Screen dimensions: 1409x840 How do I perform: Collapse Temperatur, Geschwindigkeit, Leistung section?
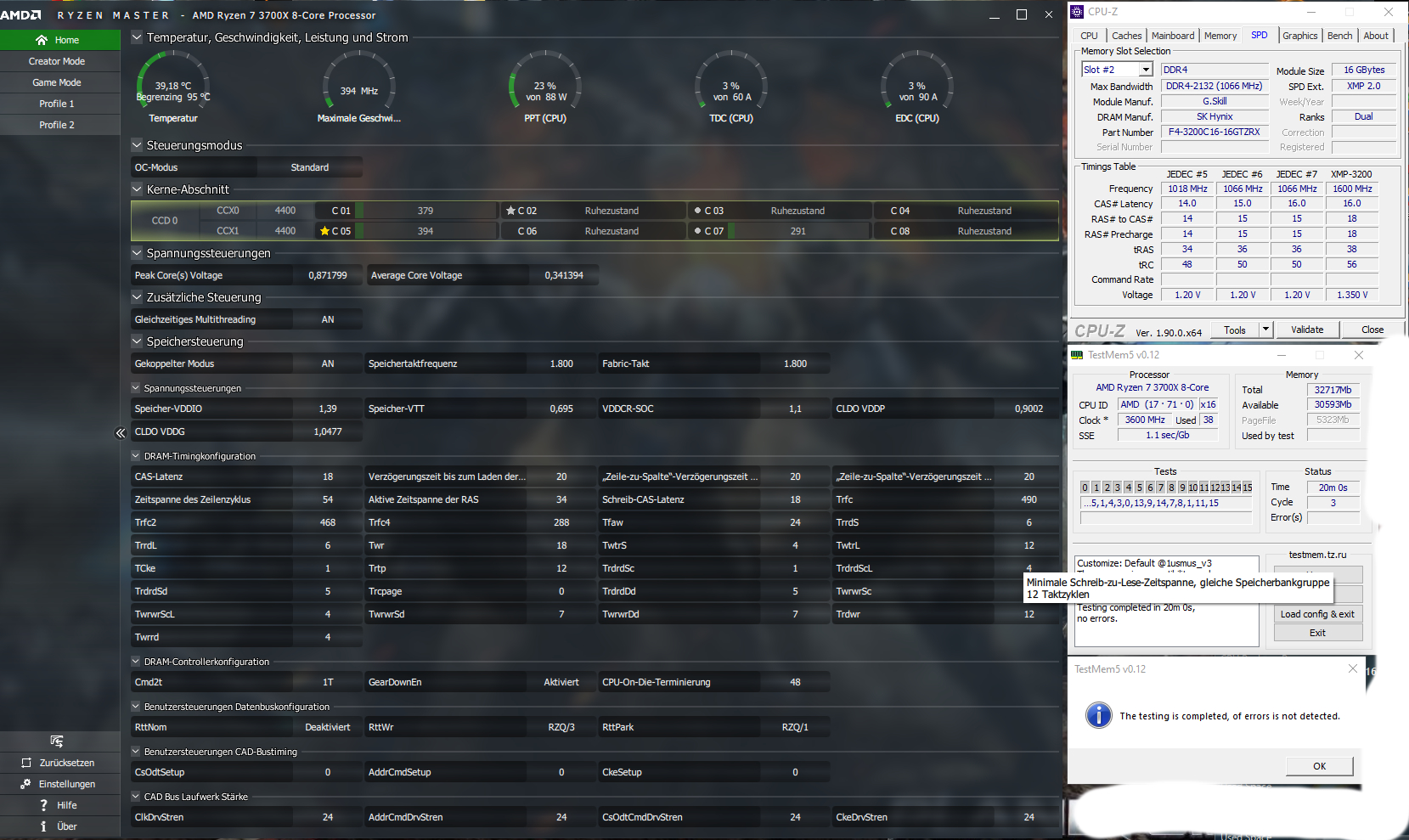coord(137,37)
